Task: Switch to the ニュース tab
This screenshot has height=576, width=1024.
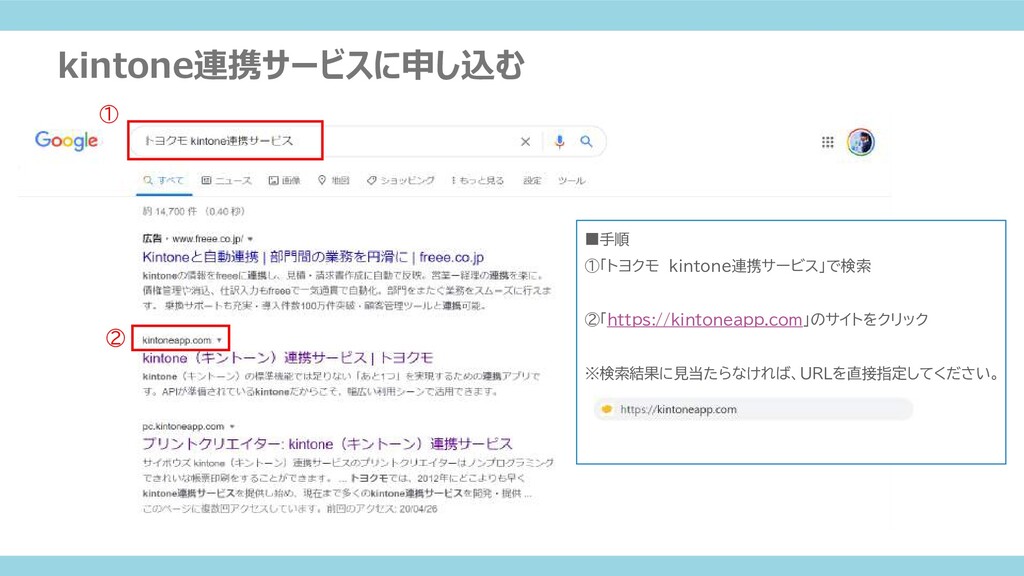Action: pyautogui.click(x=227, y=180)
